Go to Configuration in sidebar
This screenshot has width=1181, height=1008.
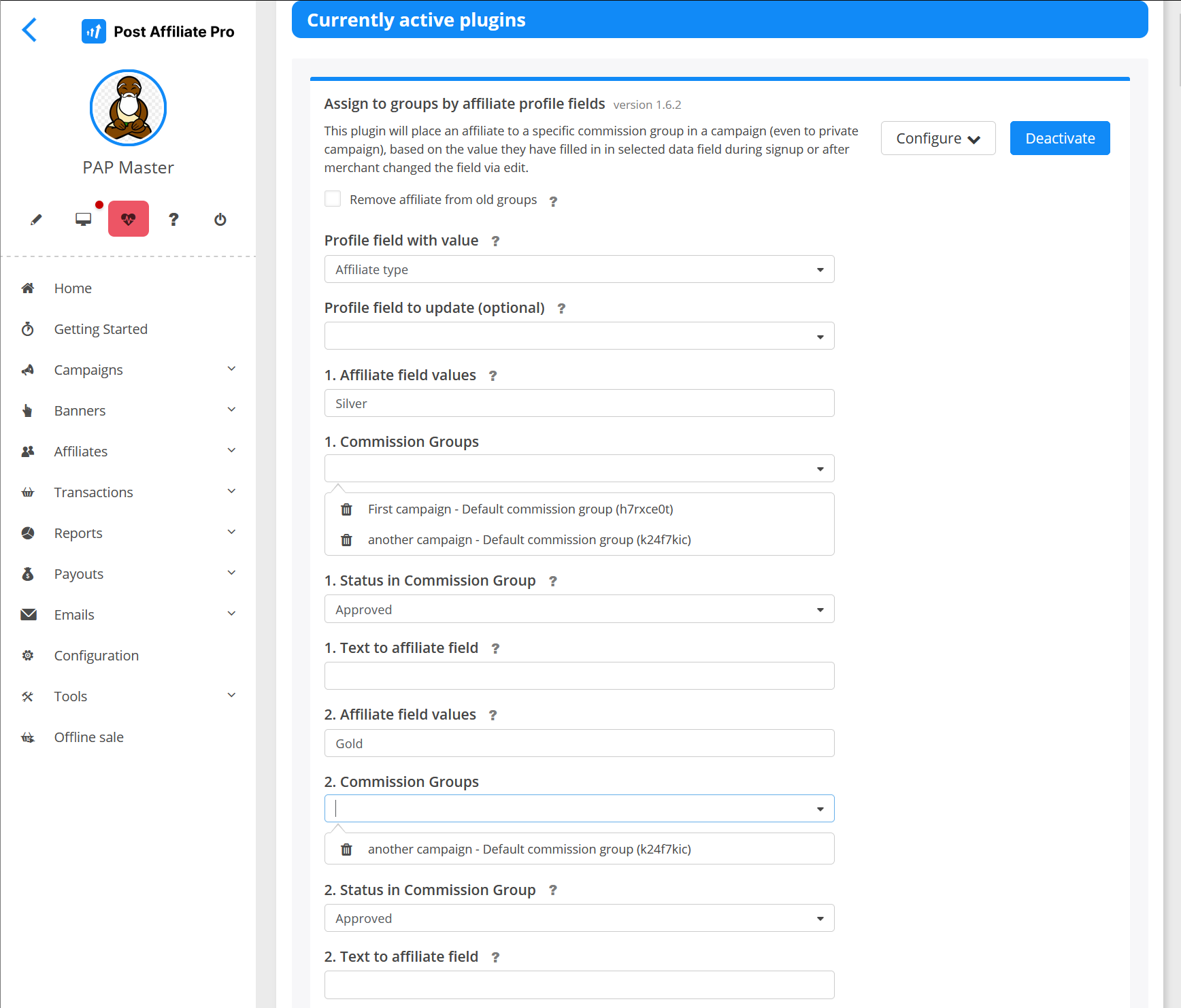[x=96, y=656]
